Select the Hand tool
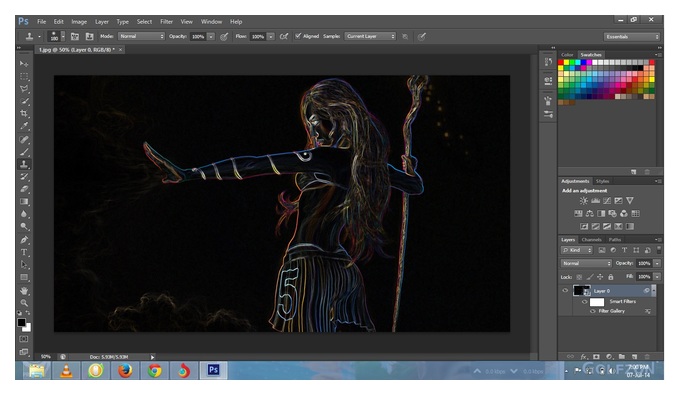 (24, 290)
